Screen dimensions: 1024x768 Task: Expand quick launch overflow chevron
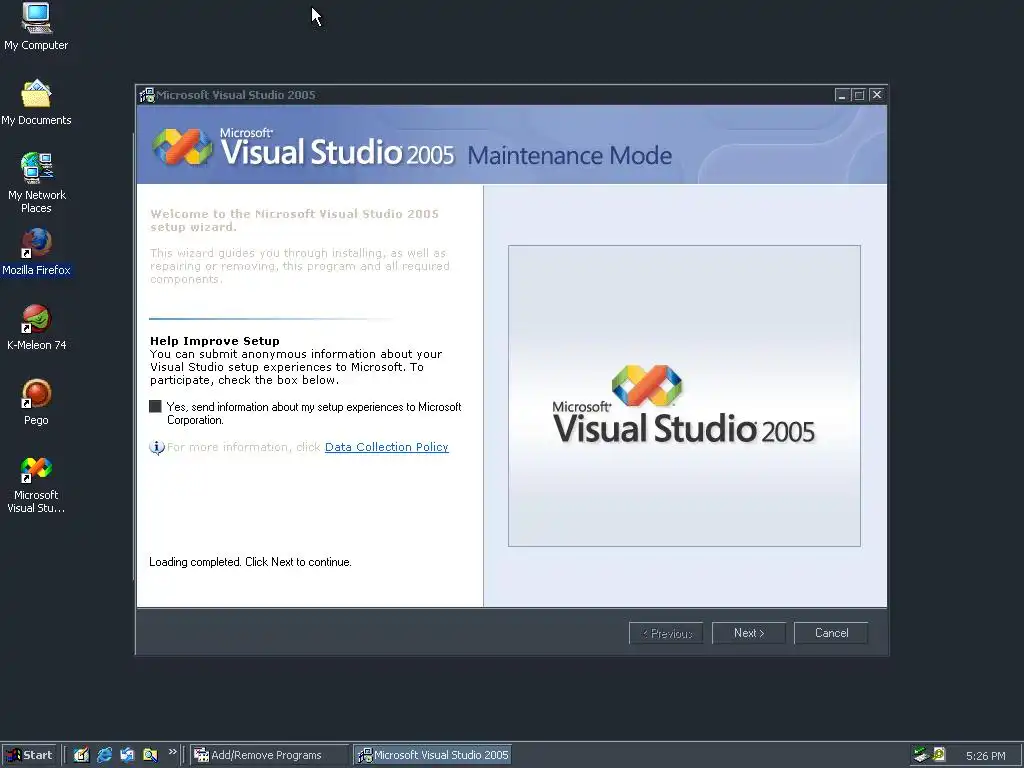pos(172,752)
